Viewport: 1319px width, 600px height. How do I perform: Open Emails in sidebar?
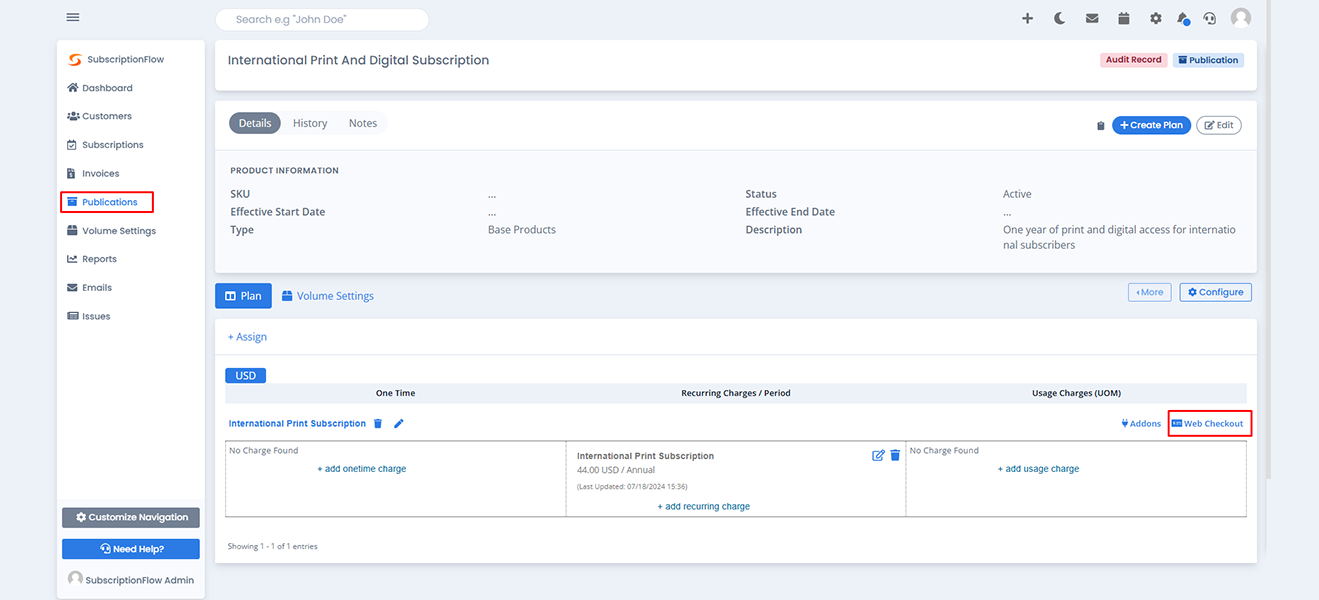click(x=89, y=288)
